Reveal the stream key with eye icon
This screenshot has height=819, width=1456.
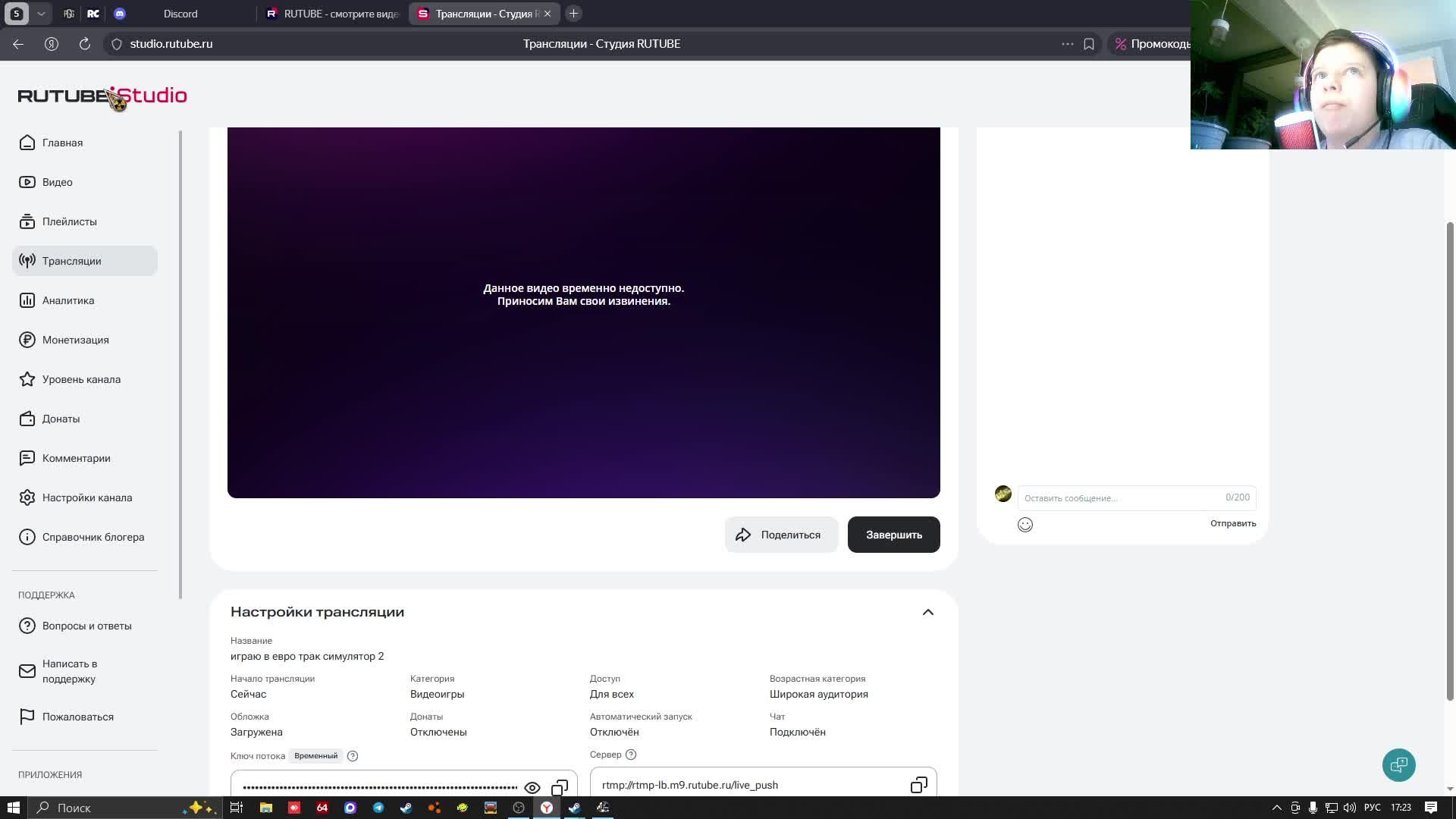pyautogui.click(x=532, y=787)
